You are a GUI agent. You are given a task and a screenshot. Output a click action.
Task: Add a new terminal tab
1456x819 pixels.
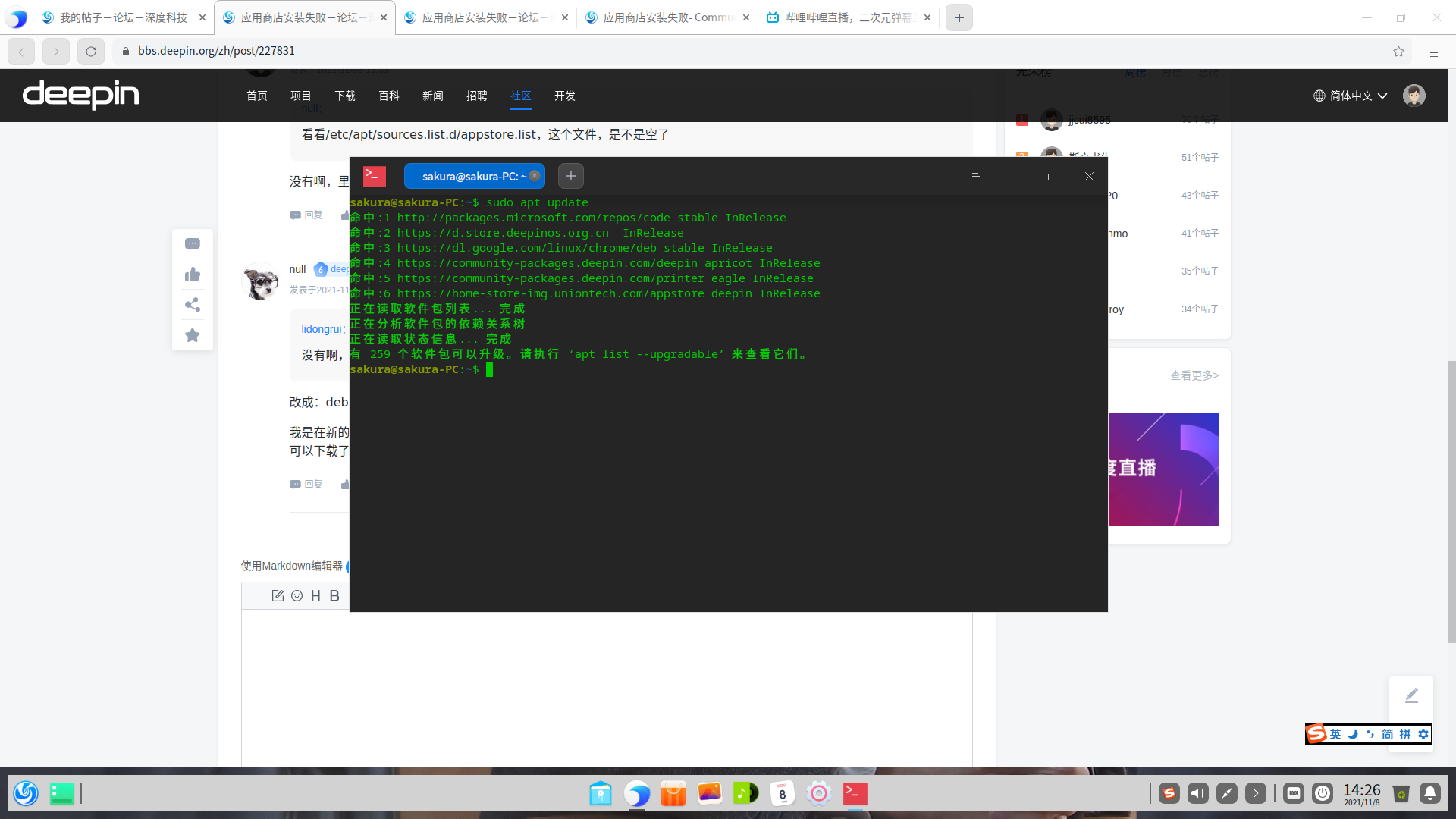tap(570, 176)
